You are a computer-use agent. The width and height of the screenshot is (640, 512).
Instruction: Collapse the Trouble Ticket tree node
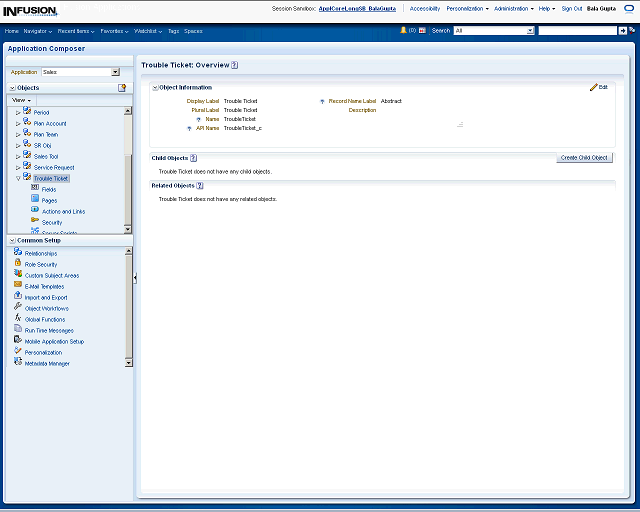tap(18, 178)
